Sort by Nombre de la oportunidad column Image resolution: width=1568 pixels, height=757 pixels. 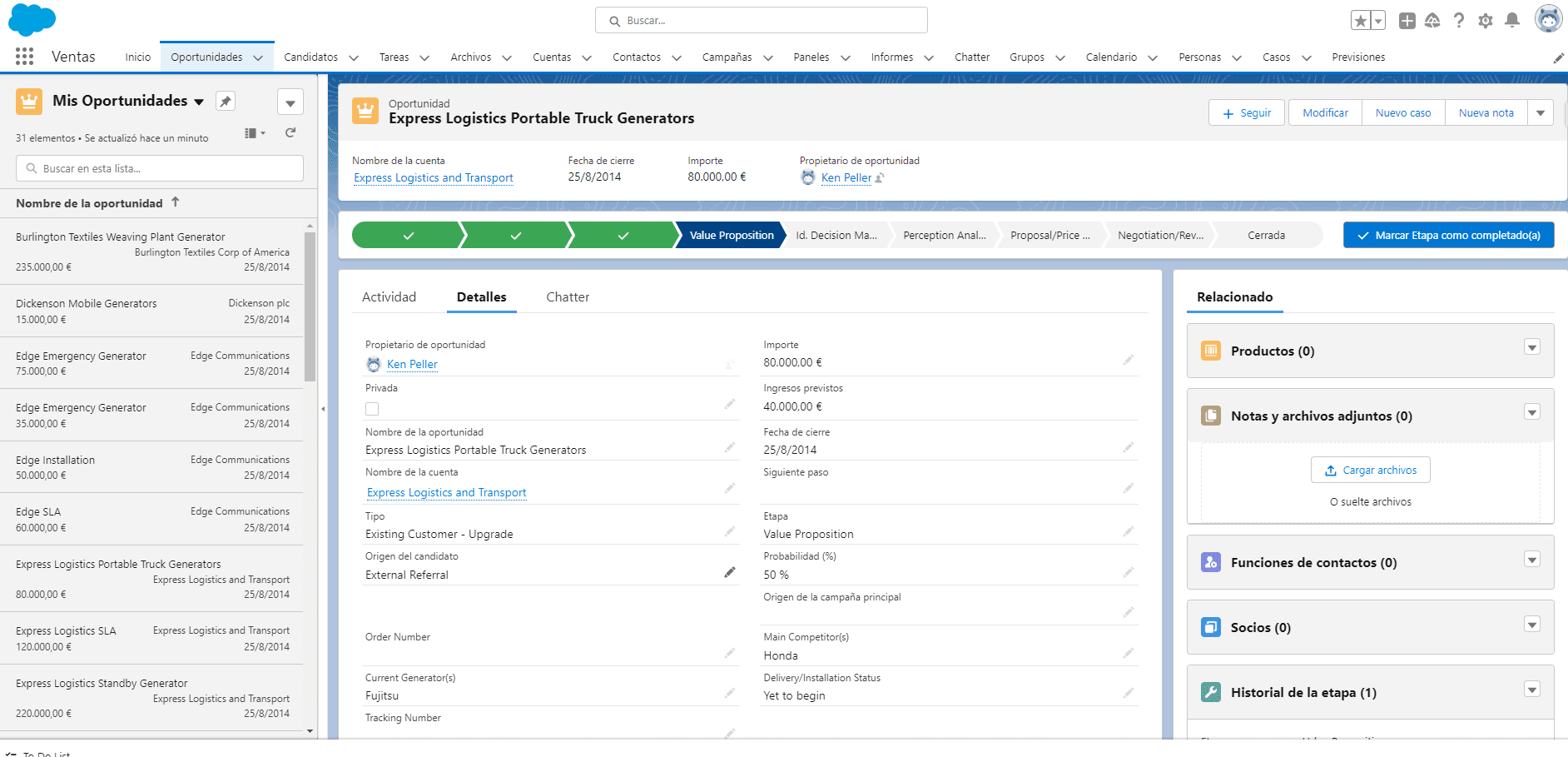pyautogui.click(x=89, y=203)
